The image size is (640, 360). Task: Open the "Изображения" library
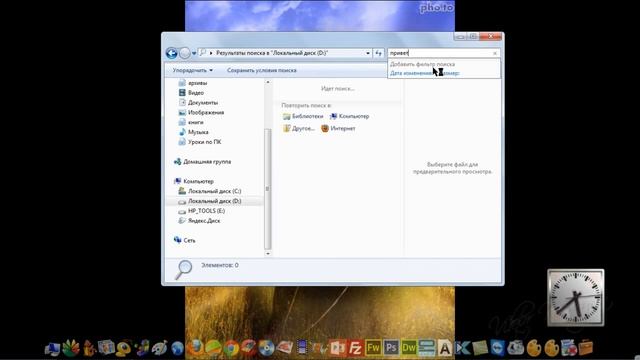click(x=201, y=112)
